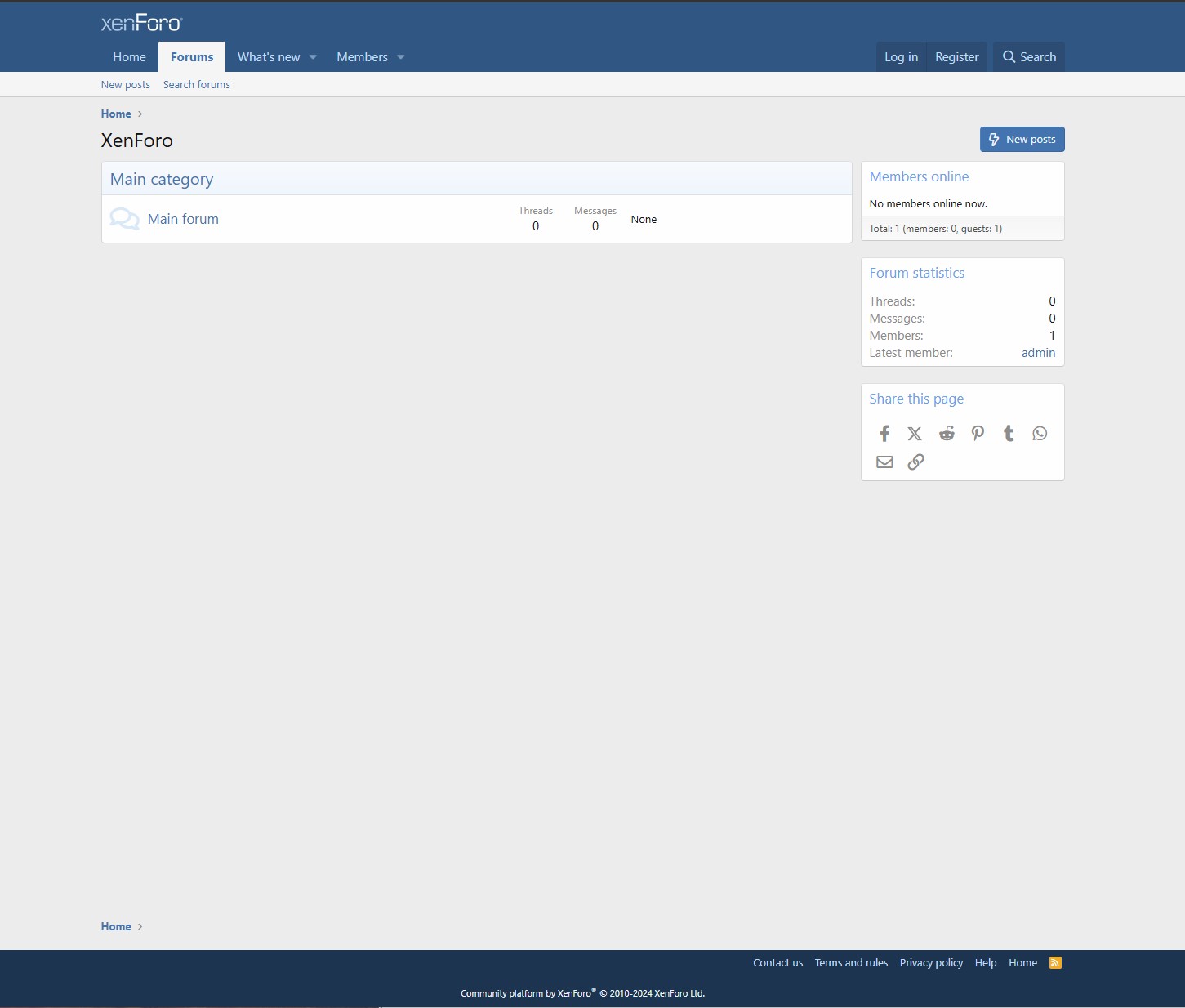Click the bottom Home breadcrumb above footer
The width and height of the screenshot is (1185, 1008).
pos(116,927)
